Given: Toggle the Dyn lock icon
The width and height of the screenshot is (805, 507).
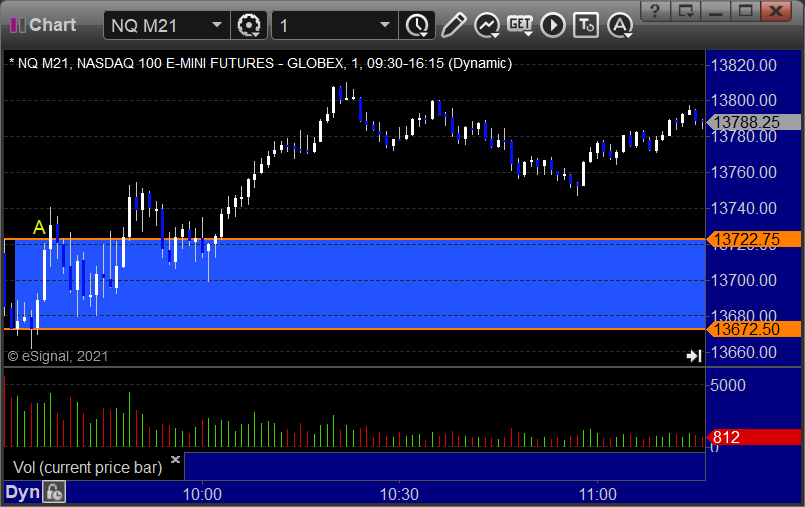Looking at the screenshot, I should pyautogui.click(x=54, y=493).
